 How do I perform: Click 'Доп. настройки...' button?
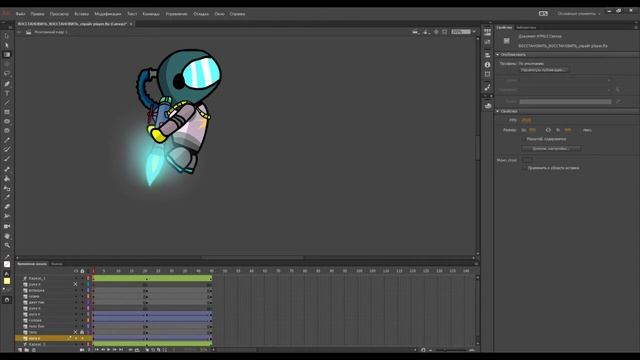(x=551, y=149)
